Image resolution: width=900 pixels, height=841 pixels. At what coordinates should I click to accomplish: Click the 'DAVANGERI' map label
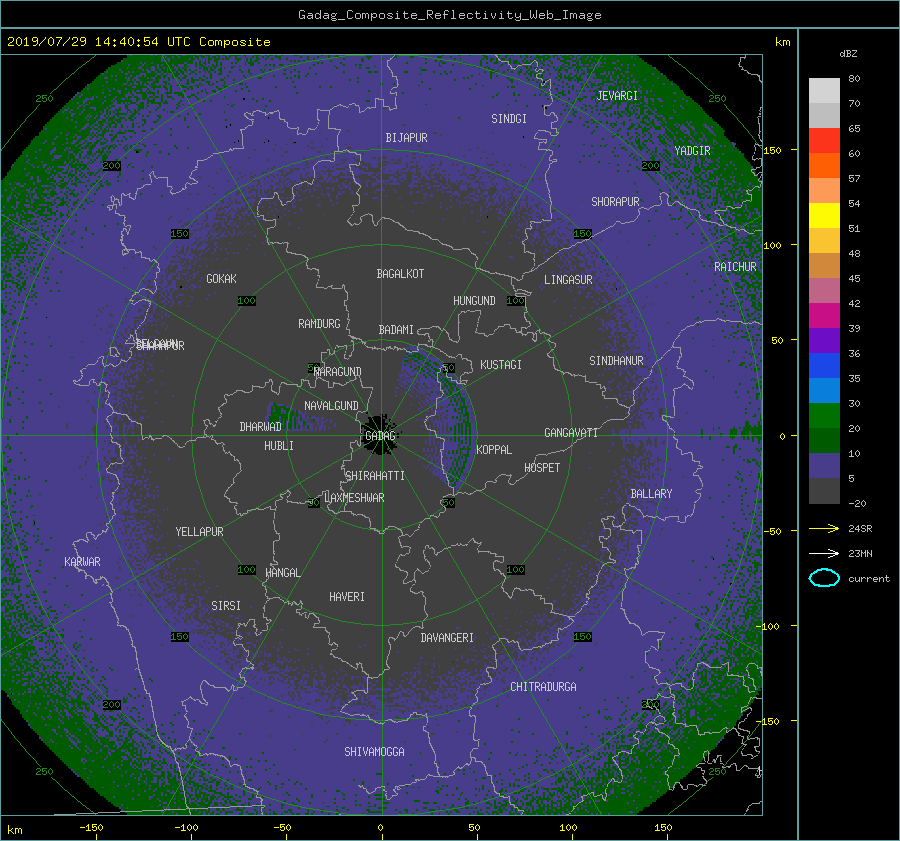(x=447, y=638)
